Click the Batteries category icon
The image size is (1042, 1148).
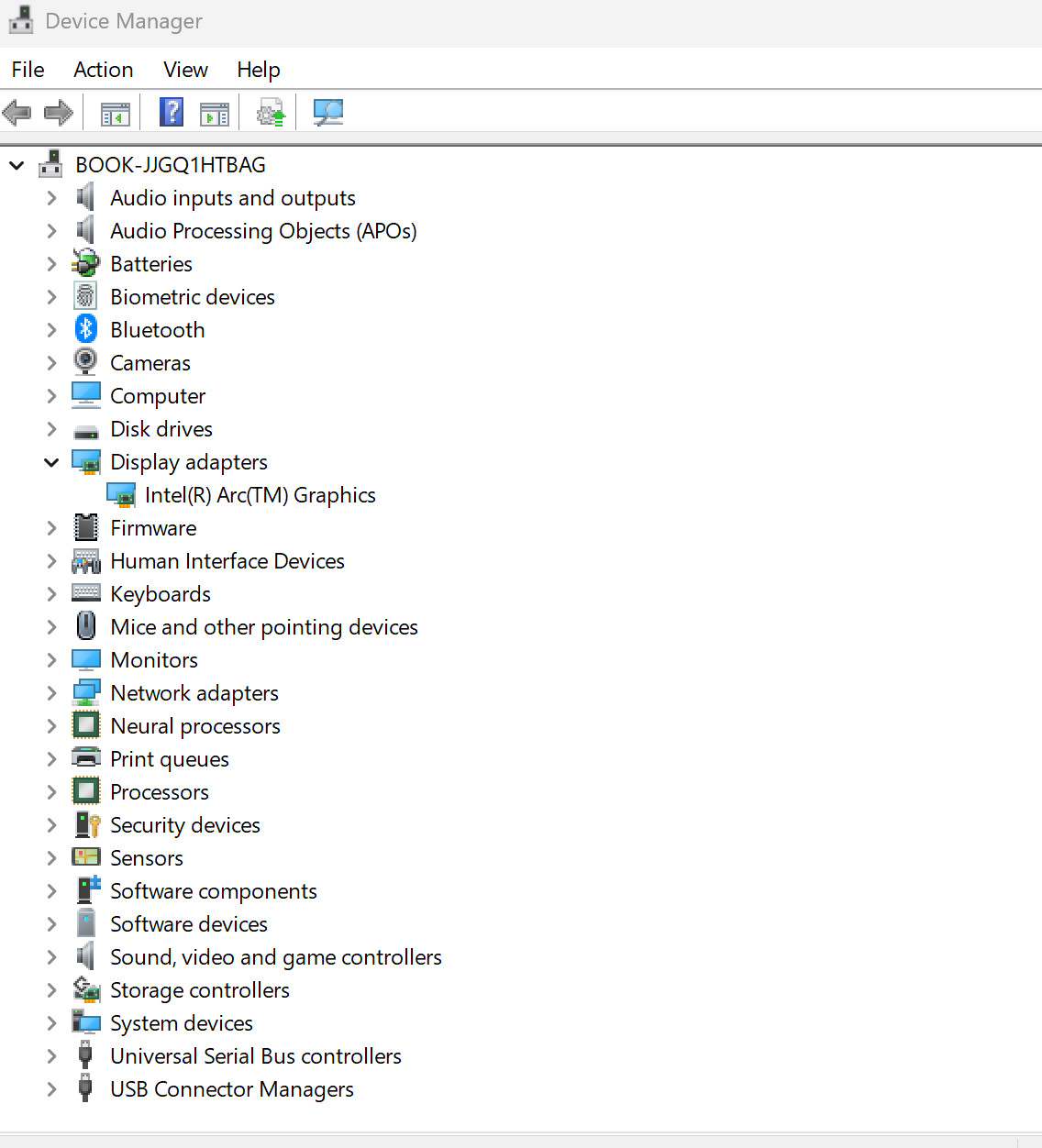pos(86,263)
